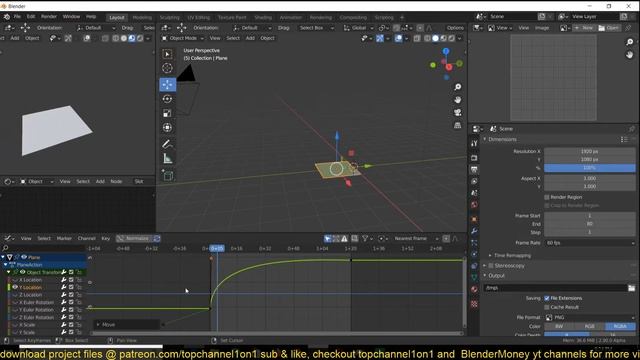Click Open image button

(x=609, y=28)
